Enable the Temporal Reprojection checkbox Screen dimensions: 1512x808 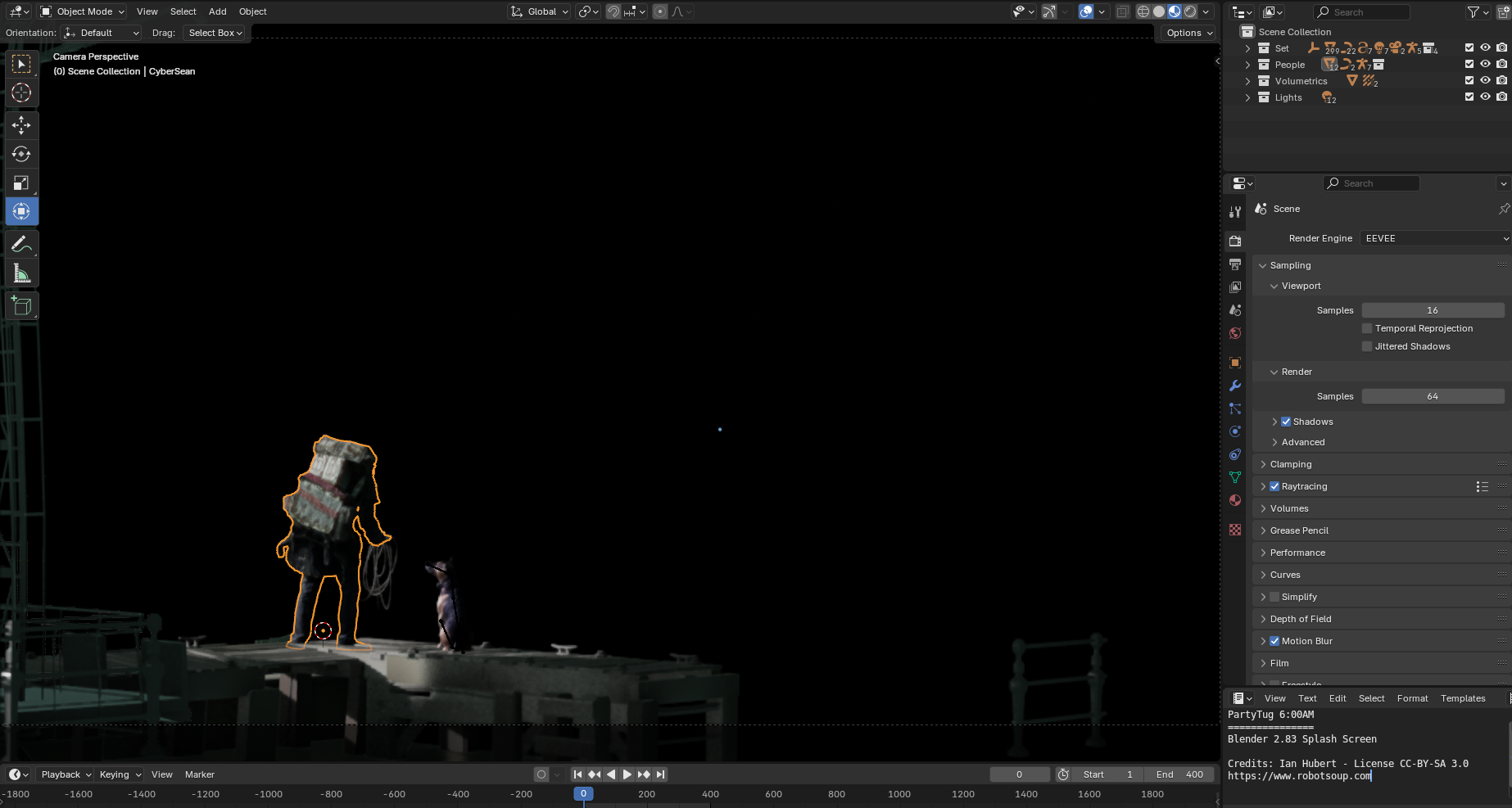1367,328
